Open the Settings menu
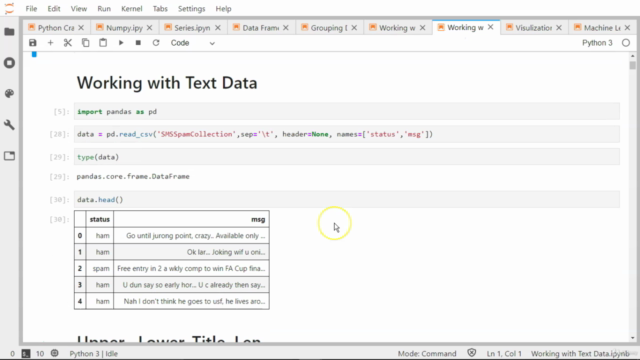Viewport: 640px width, 360px height. tap(191, 9)
